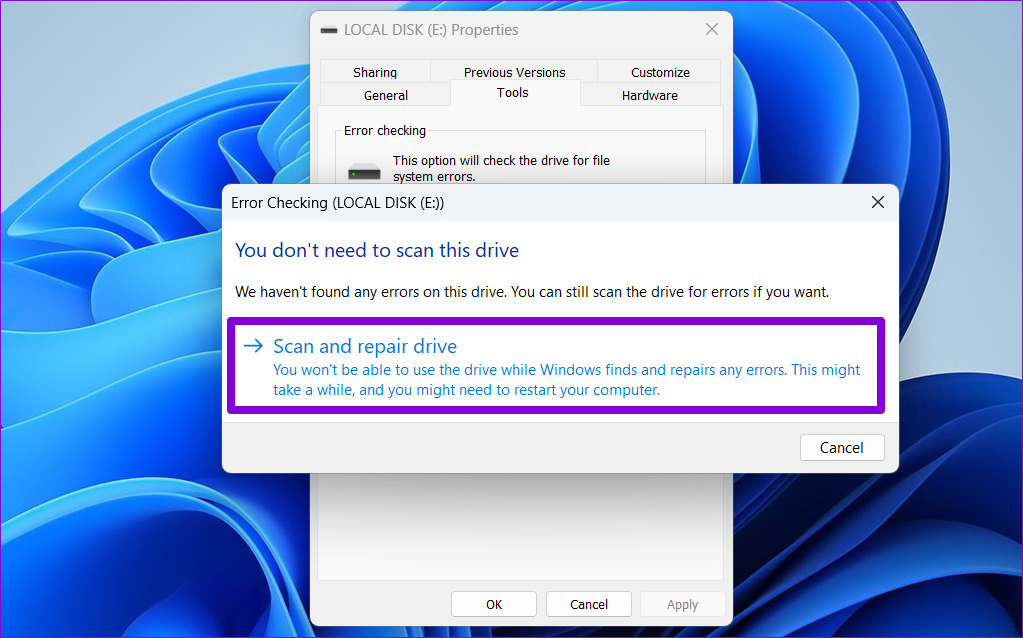The width and height of the screenshot is (1023, 638).
Task: Click Cancel in Properties window
Action: pos(588,604)
